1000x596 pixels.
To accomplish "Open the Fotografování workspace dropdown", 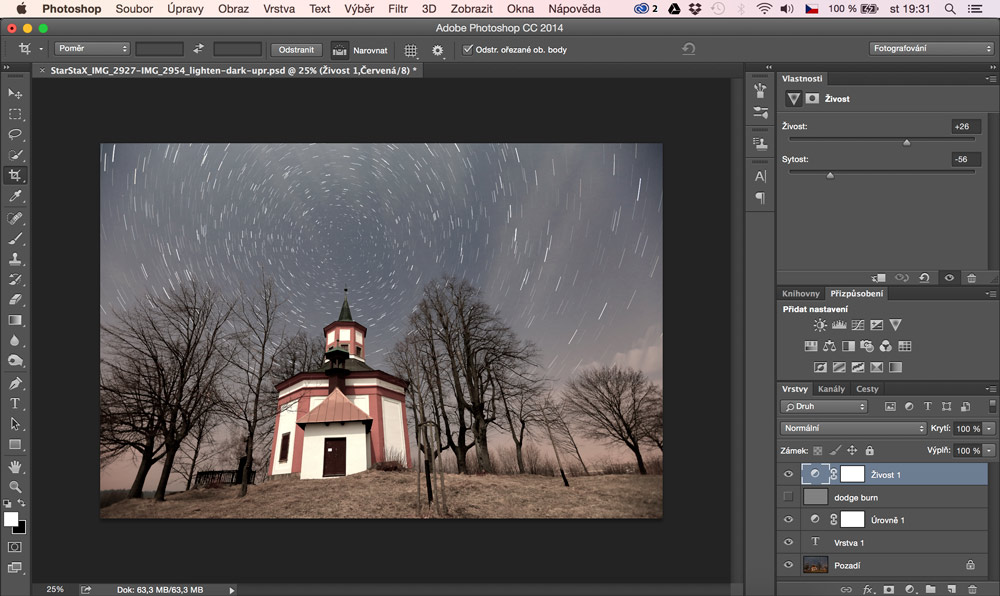I will click(x=931, y=48).
